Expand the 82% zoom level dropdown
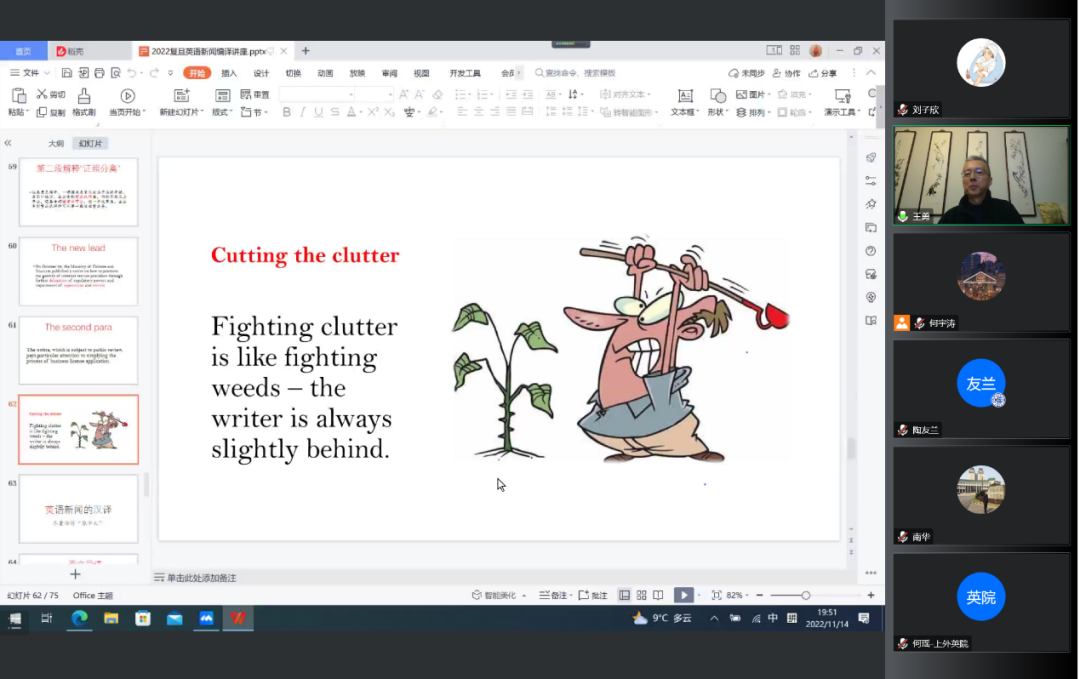The image size is (1080, 679). (737, 595)
